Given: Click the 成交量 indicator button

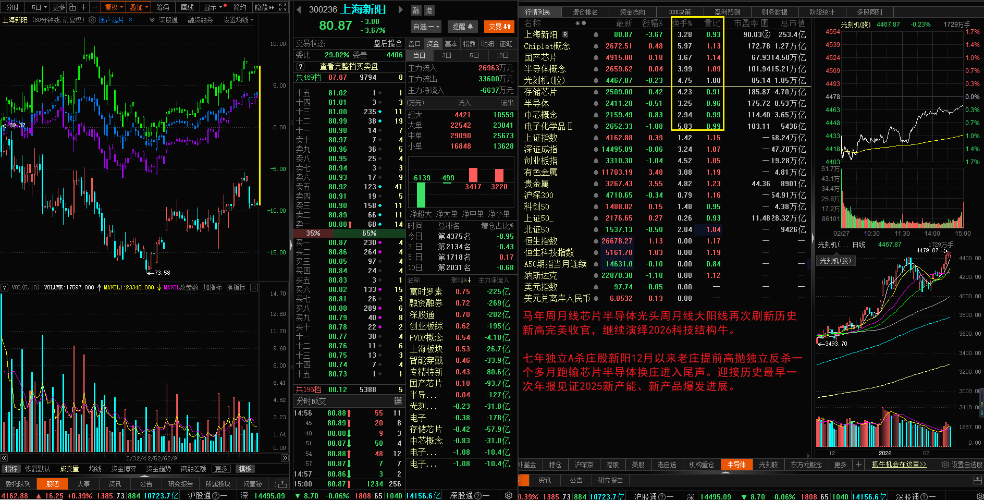Looking at the screenshot, I should [70, 469].
